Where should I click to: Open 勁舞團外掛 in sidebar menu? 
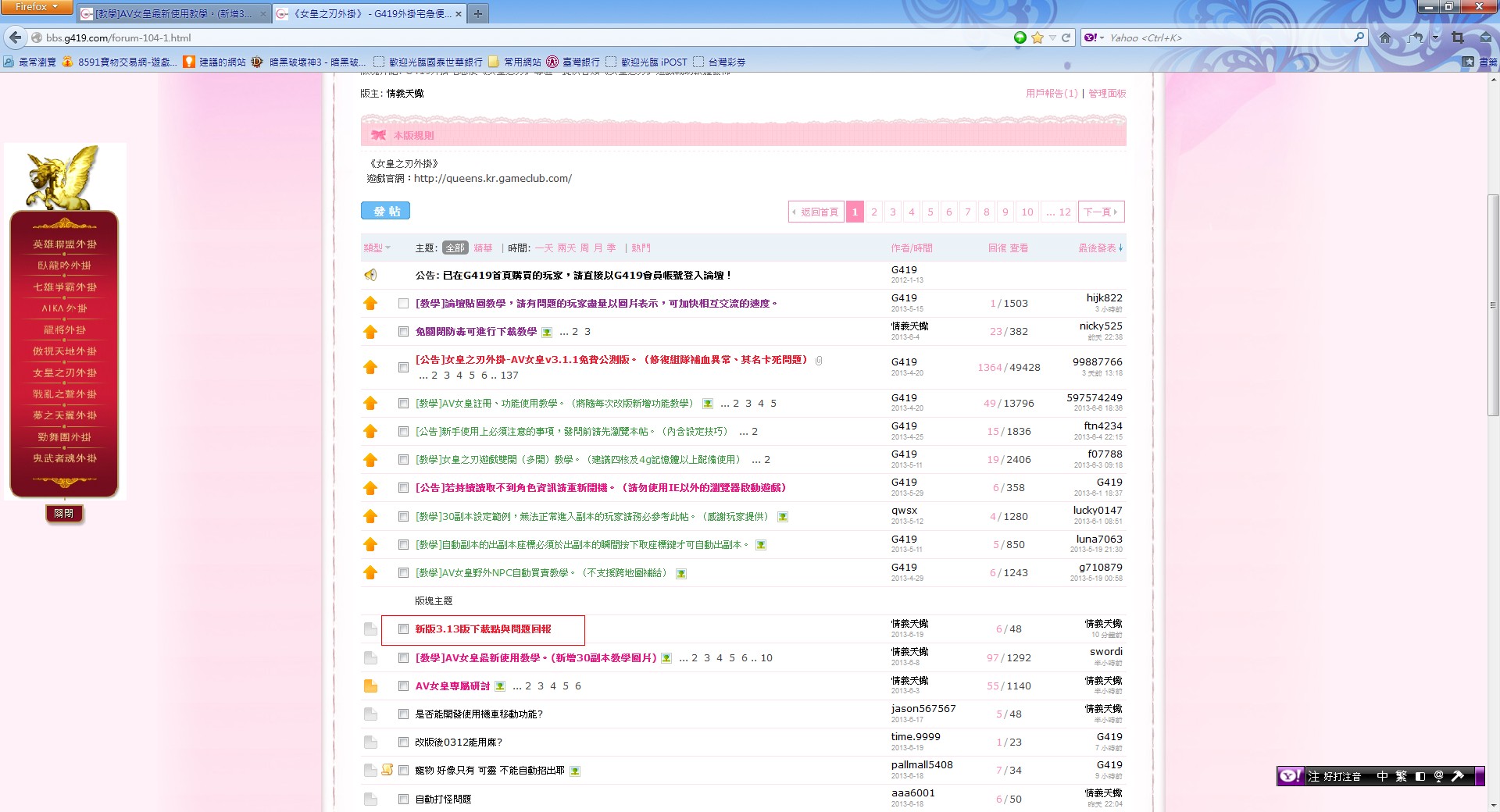(65, 437)
